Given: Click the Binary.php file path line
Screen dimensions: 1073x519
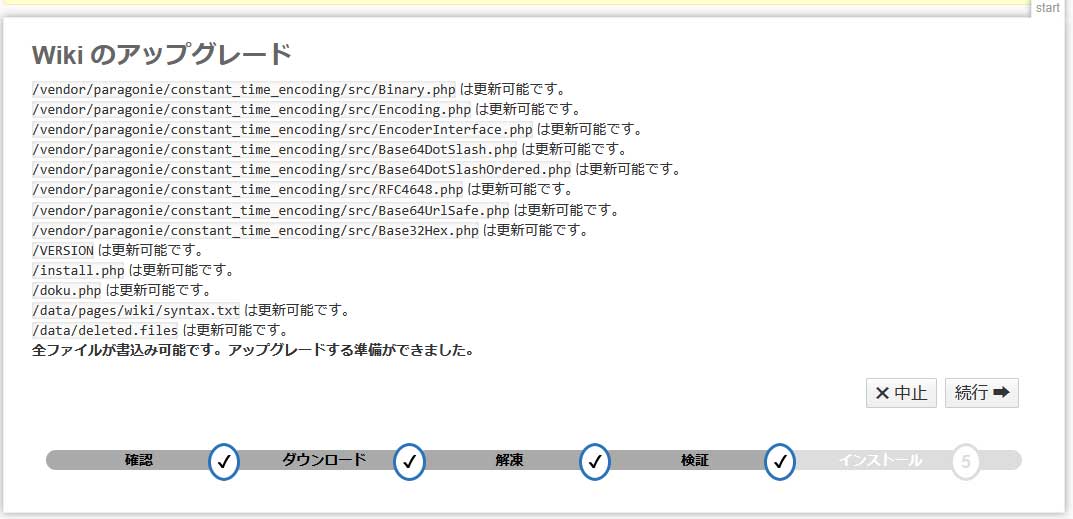Looking at the screenshot, I should 298,90.
